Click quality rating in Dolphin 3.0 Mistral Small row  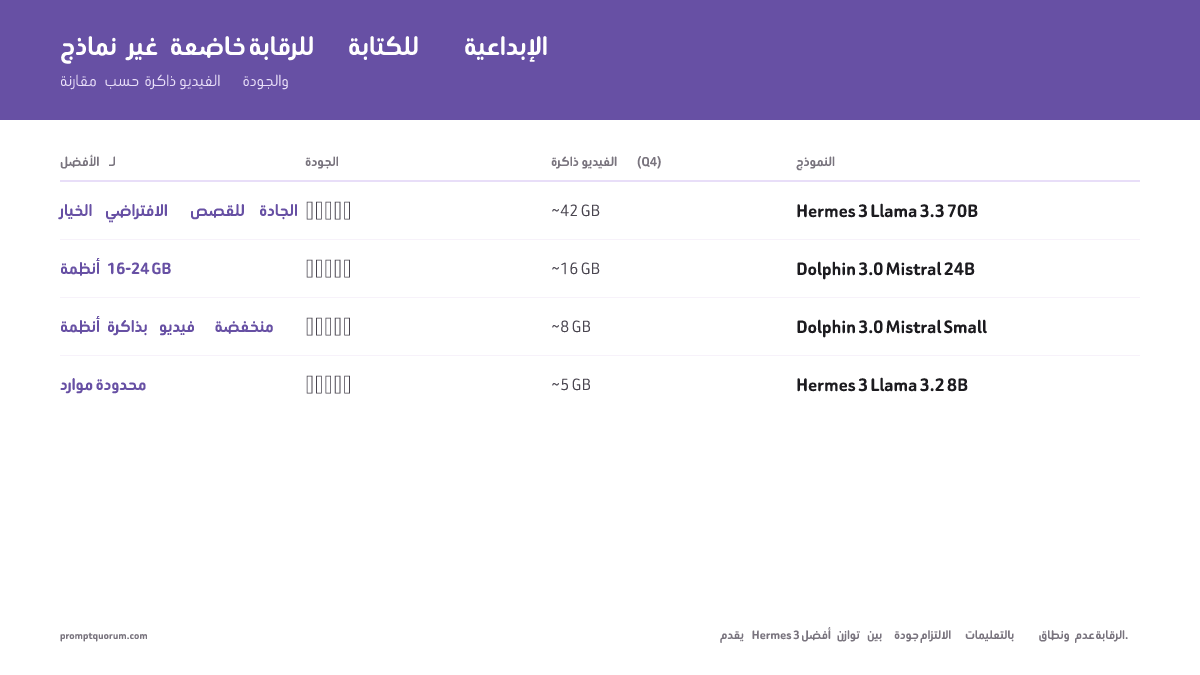coord(328,327)
